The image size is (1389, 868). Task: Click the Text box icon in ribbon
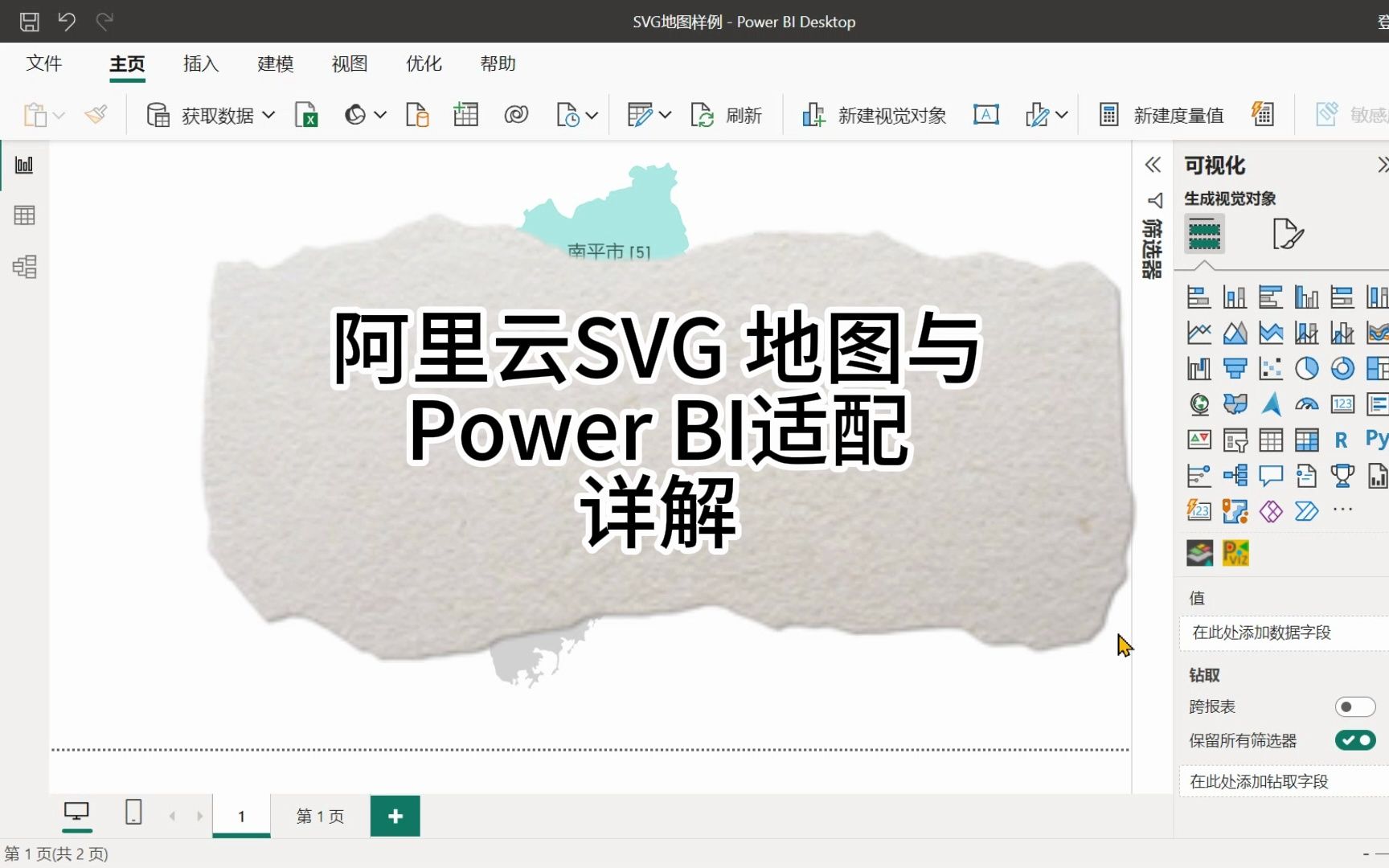coord(986,115)
